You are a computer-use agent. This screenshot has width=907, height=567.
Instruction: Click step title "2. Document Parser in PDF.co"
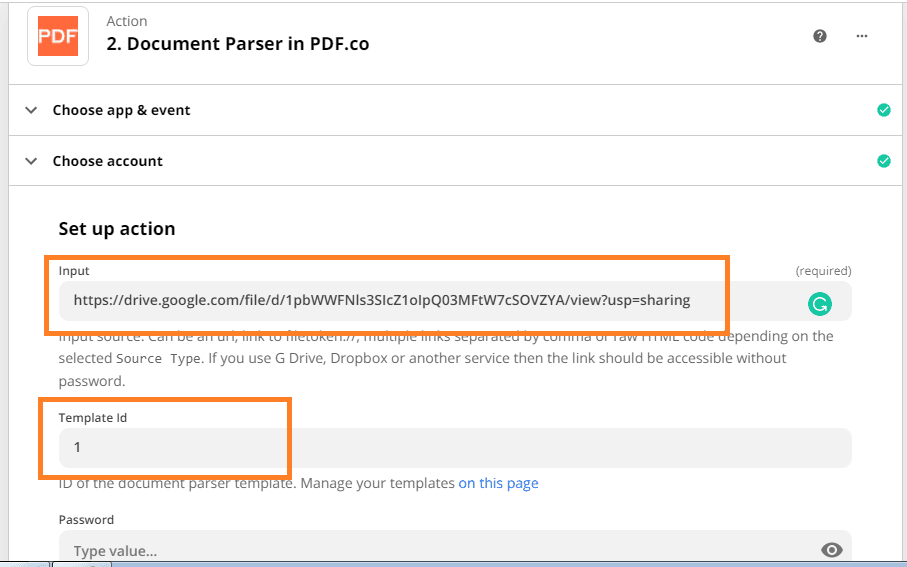click(x=238, y=44)
